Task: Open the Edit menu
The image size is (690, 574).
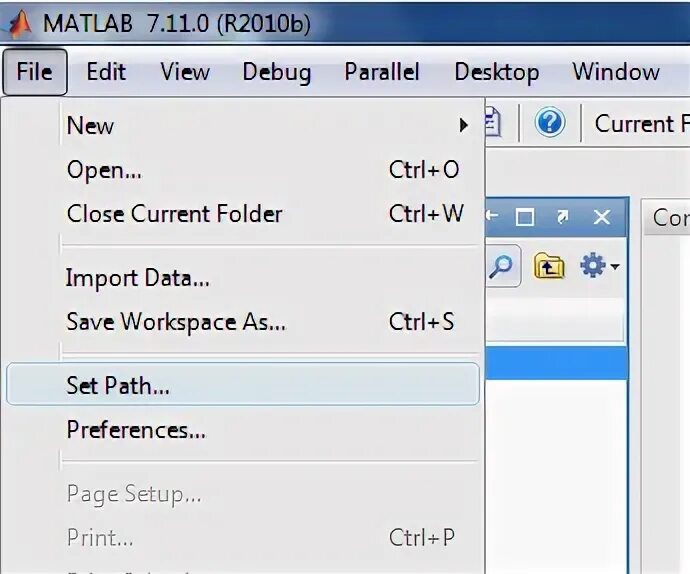Action: point(106,72)
